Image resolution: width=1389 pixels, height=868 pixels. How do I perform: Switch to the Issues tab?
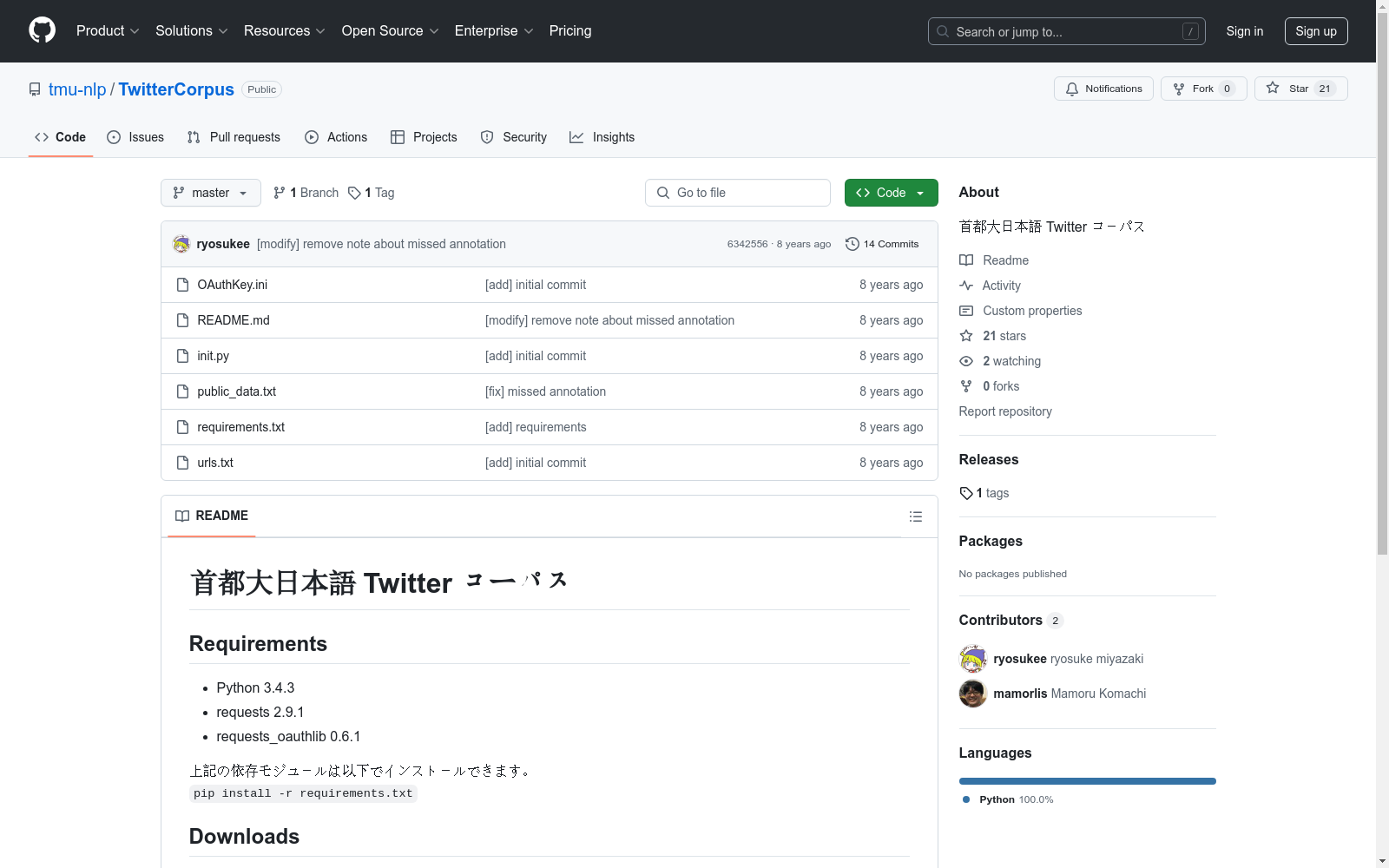click(x=135, y=137)
